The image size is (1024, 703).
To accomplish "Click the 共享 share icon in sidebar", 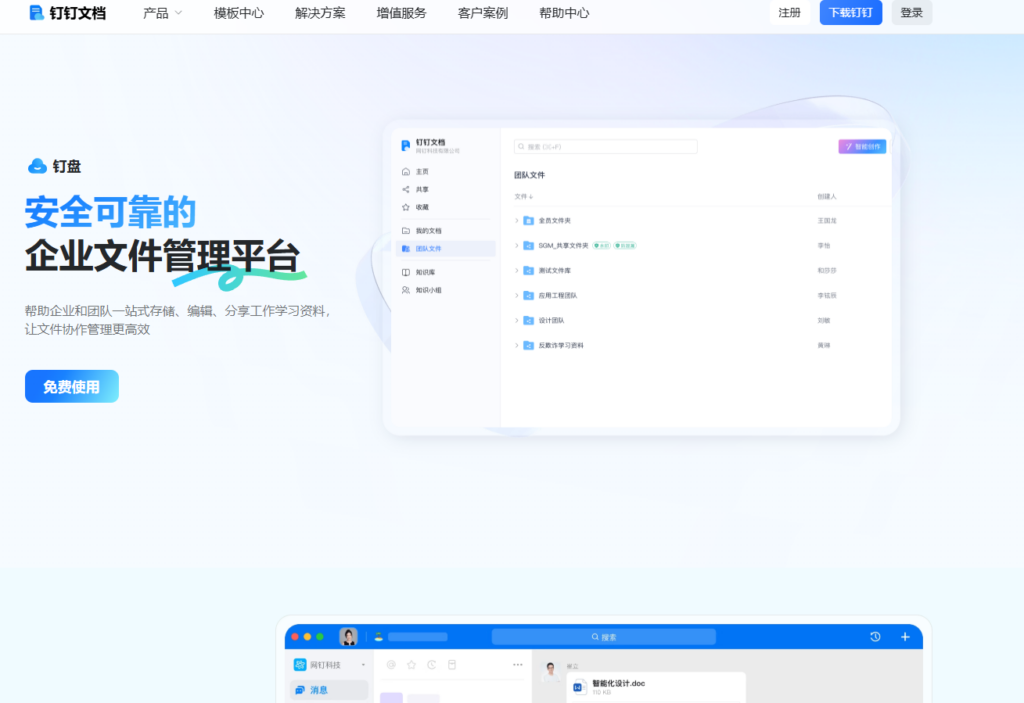I will (408, 187).
